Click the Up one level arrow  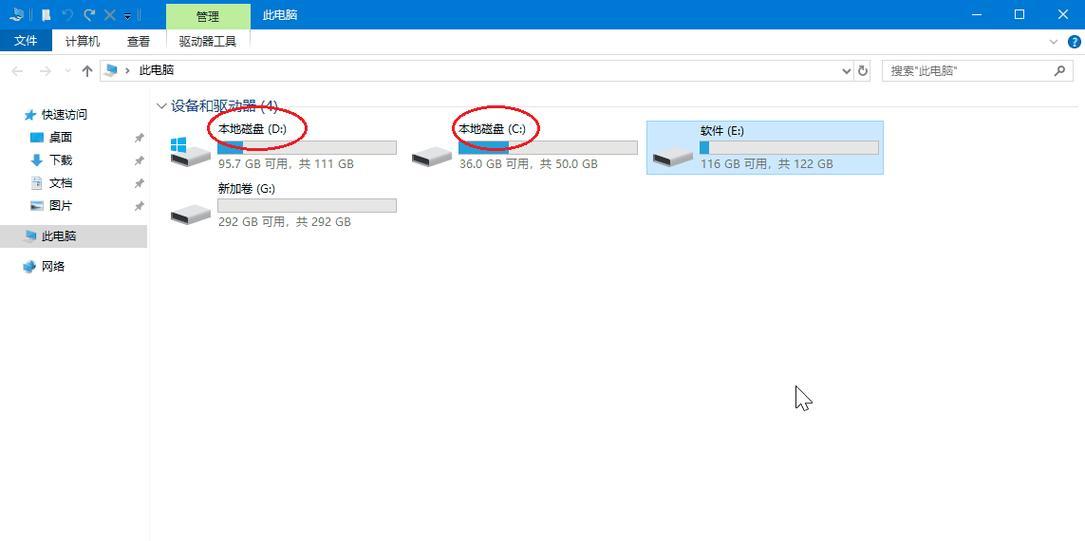pos(87,71)
